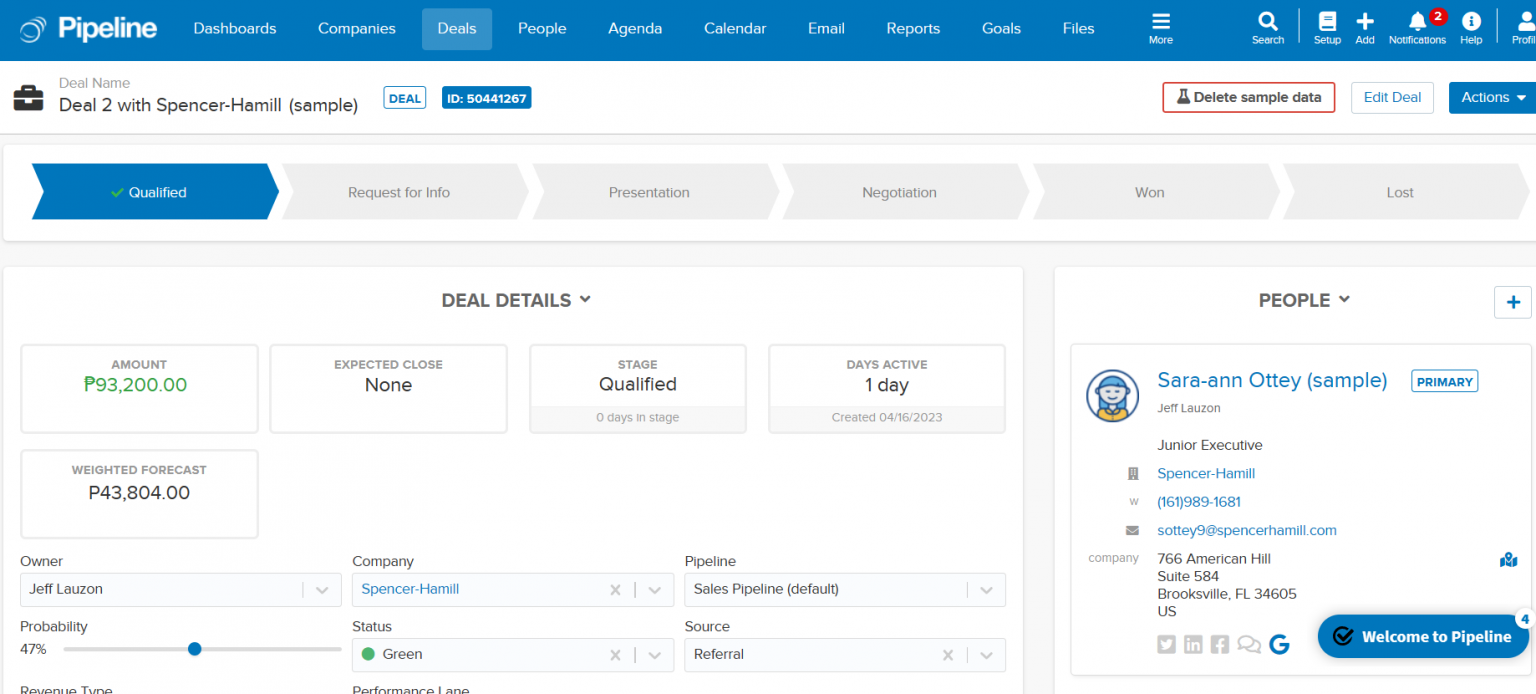Click Delete sample data
The height and width of the screenshot is (694, 1536).
(1248, 97)
